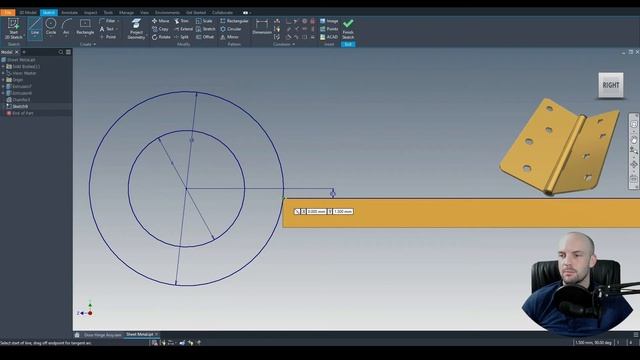Click the RIGHT face of ViewCube
640x360 pixels.
(611, 85)
